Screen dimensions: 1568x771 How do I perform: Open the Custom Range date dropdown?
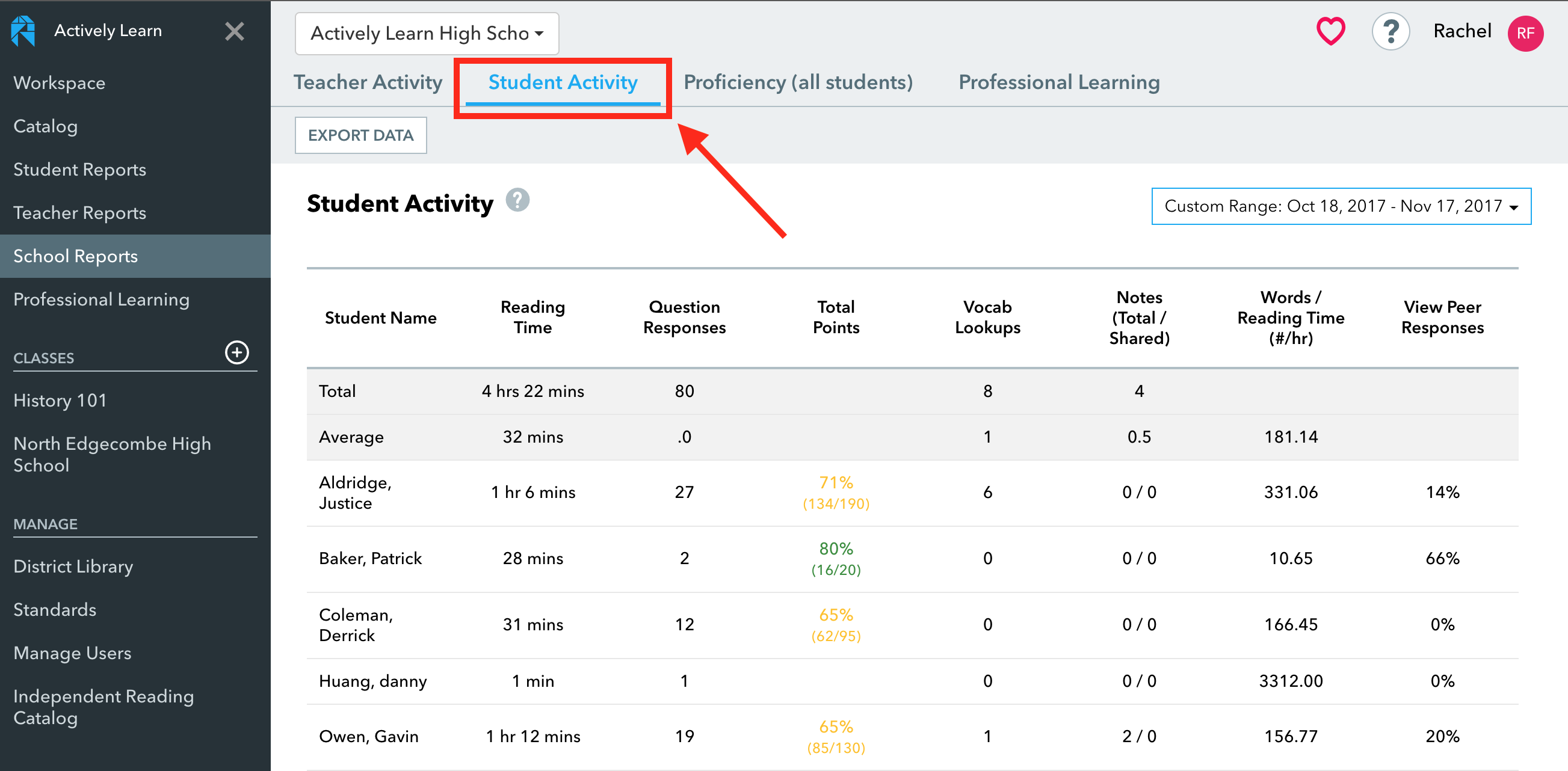point(1341,206)
